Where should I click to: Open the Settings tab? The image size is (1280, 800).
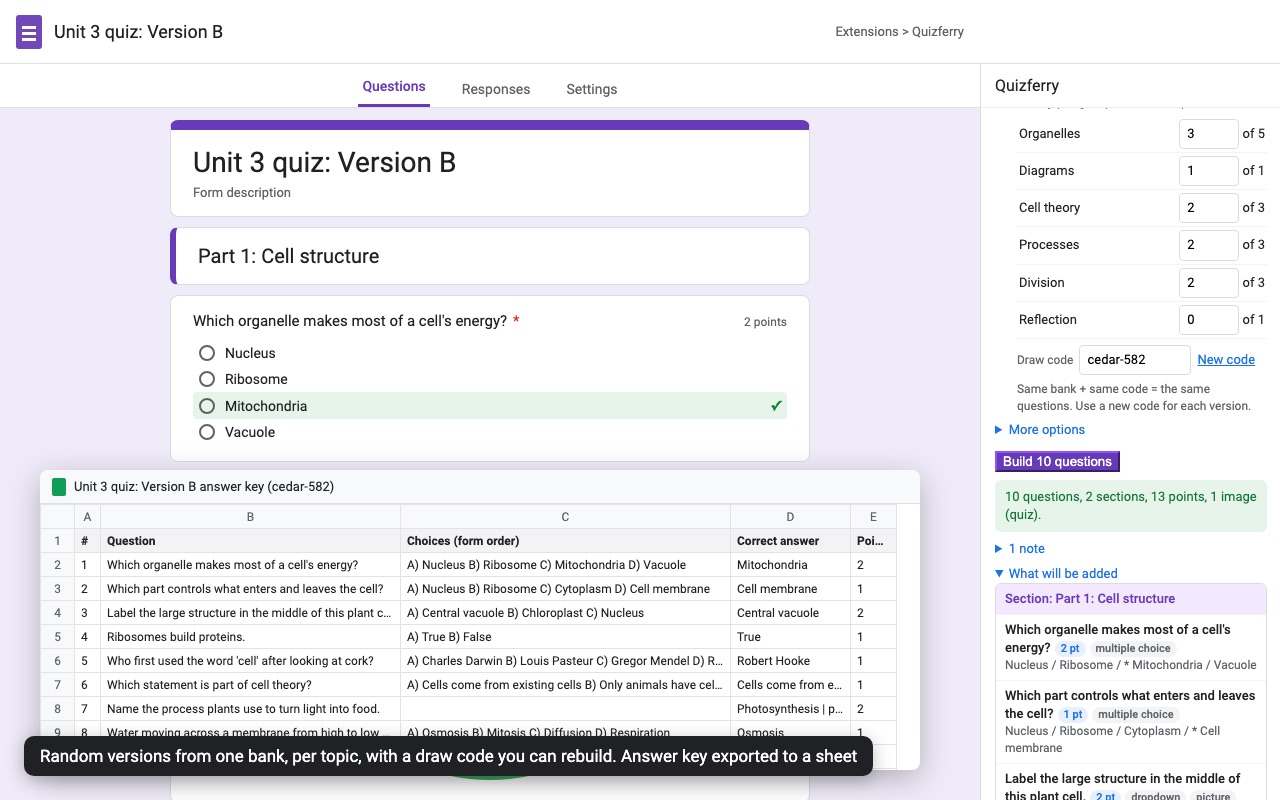coord(592,89)
